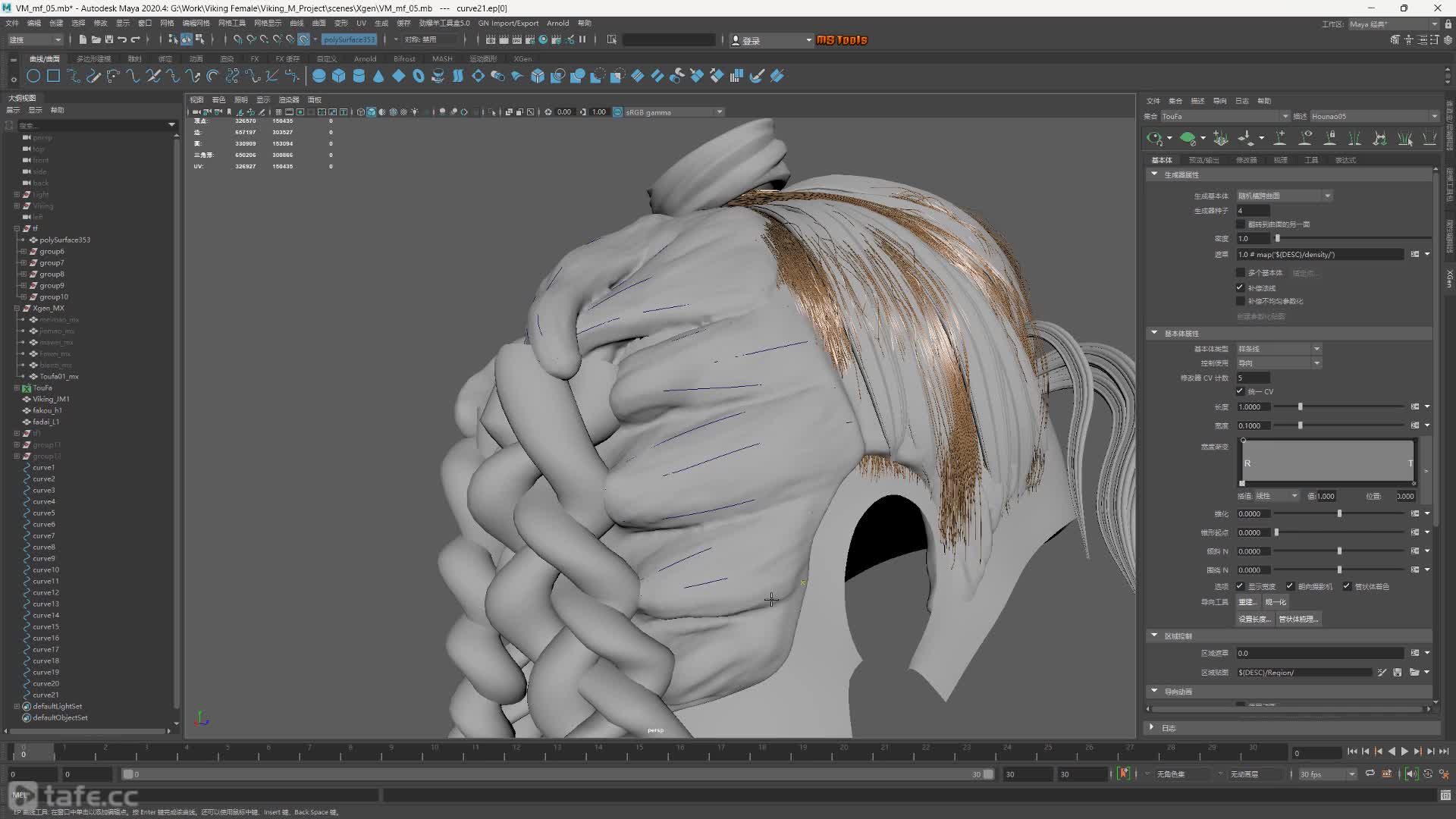
Task: Toggle the 翻转到曲面的另一面 checkbox
Action: tap(1241, 224)
